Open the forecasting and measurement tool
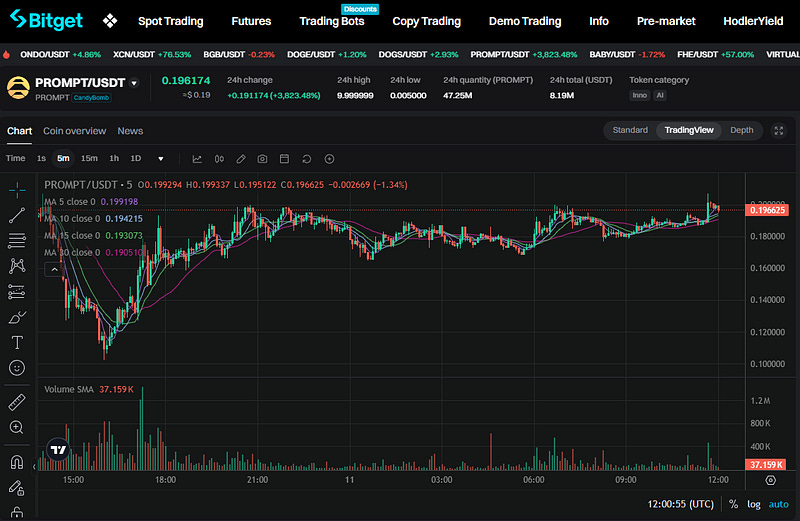Viewport: 800px width, 521px height. point(17,291)
